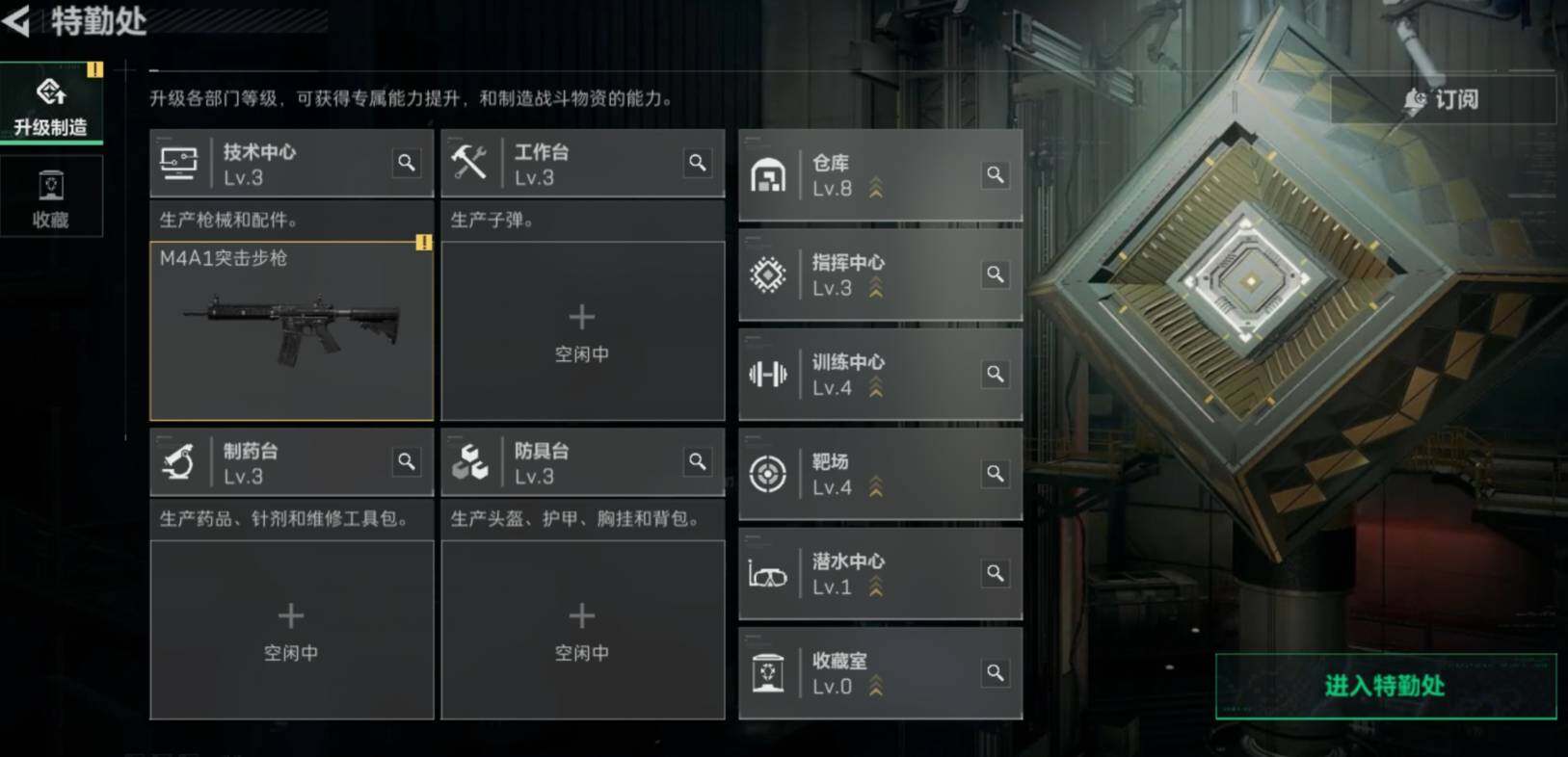Image resolution: width=1568 pixels, height=757 pixels.
Task: Open the magnifier for 制药台
Action: pyautogui.click(x=407, y=461)
